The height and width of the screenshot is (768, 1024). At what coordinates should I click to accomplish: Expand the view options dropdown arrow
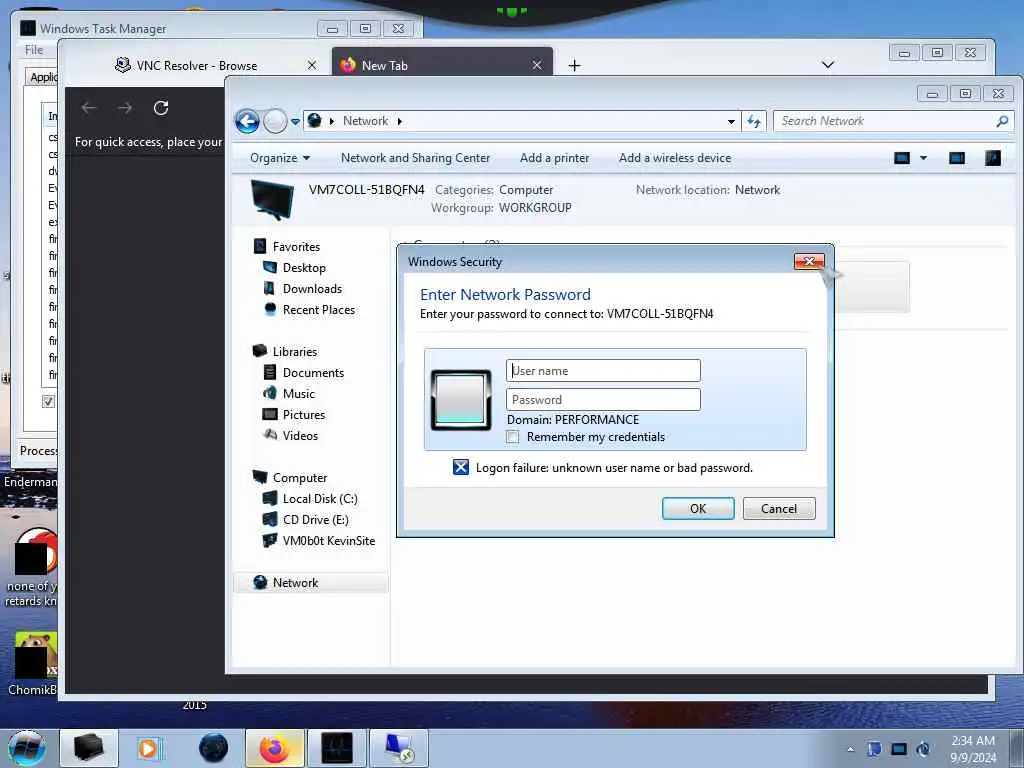coord(923,158)
